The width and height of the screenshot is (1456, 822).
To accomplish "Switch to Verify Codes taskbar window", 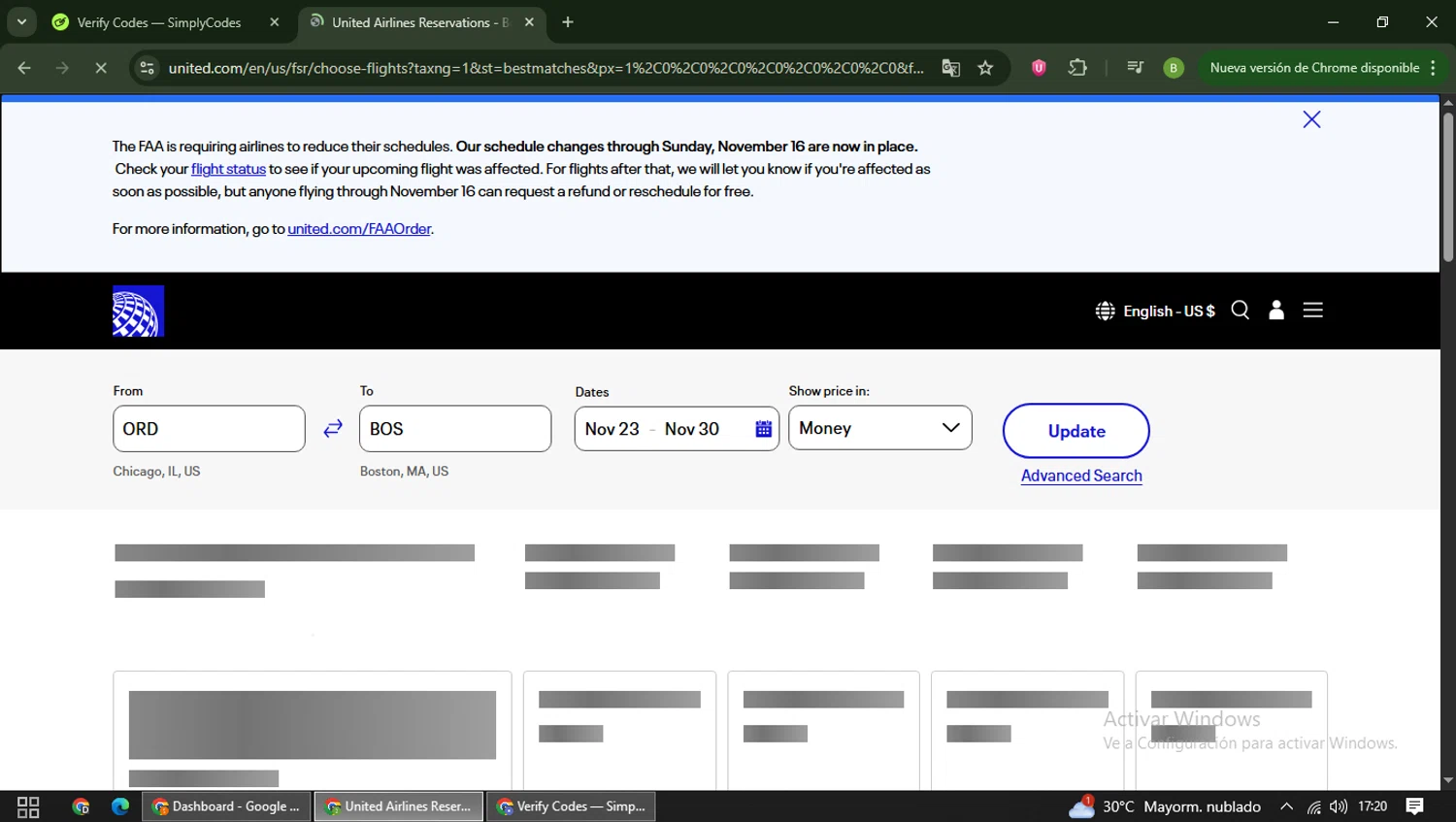I will point(571,806).
